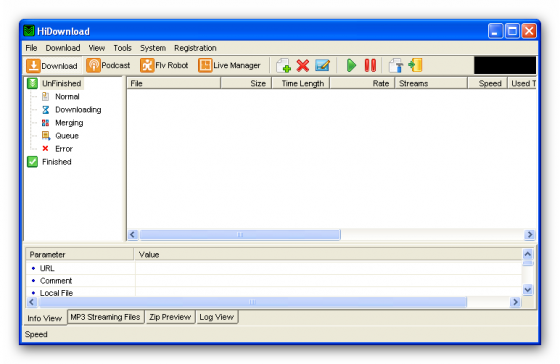Viewport: 560px width, 364px height.
Task: Switch to the Zip Preview tab
Action: 170,317
